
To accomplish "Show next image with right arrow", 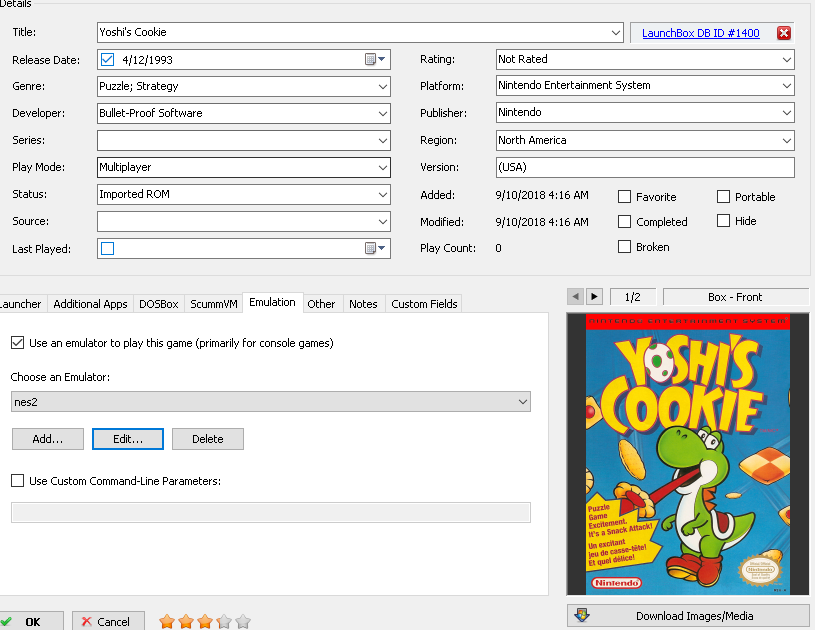I will (x=594, y=297).
